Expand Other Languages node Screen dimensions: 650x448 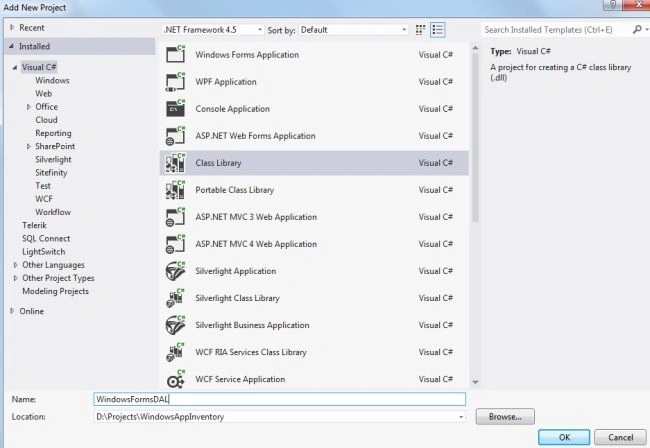coord(15,265)
